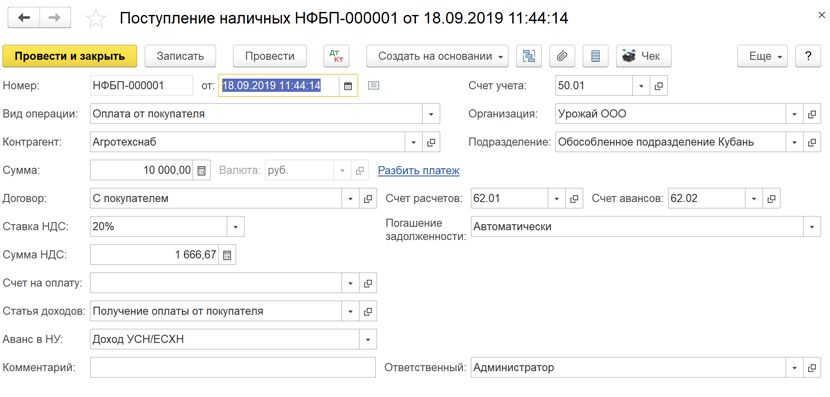Screen dimensions: 830x397
Task: Go forward with the right arrow button
Action: coord(56,17)
